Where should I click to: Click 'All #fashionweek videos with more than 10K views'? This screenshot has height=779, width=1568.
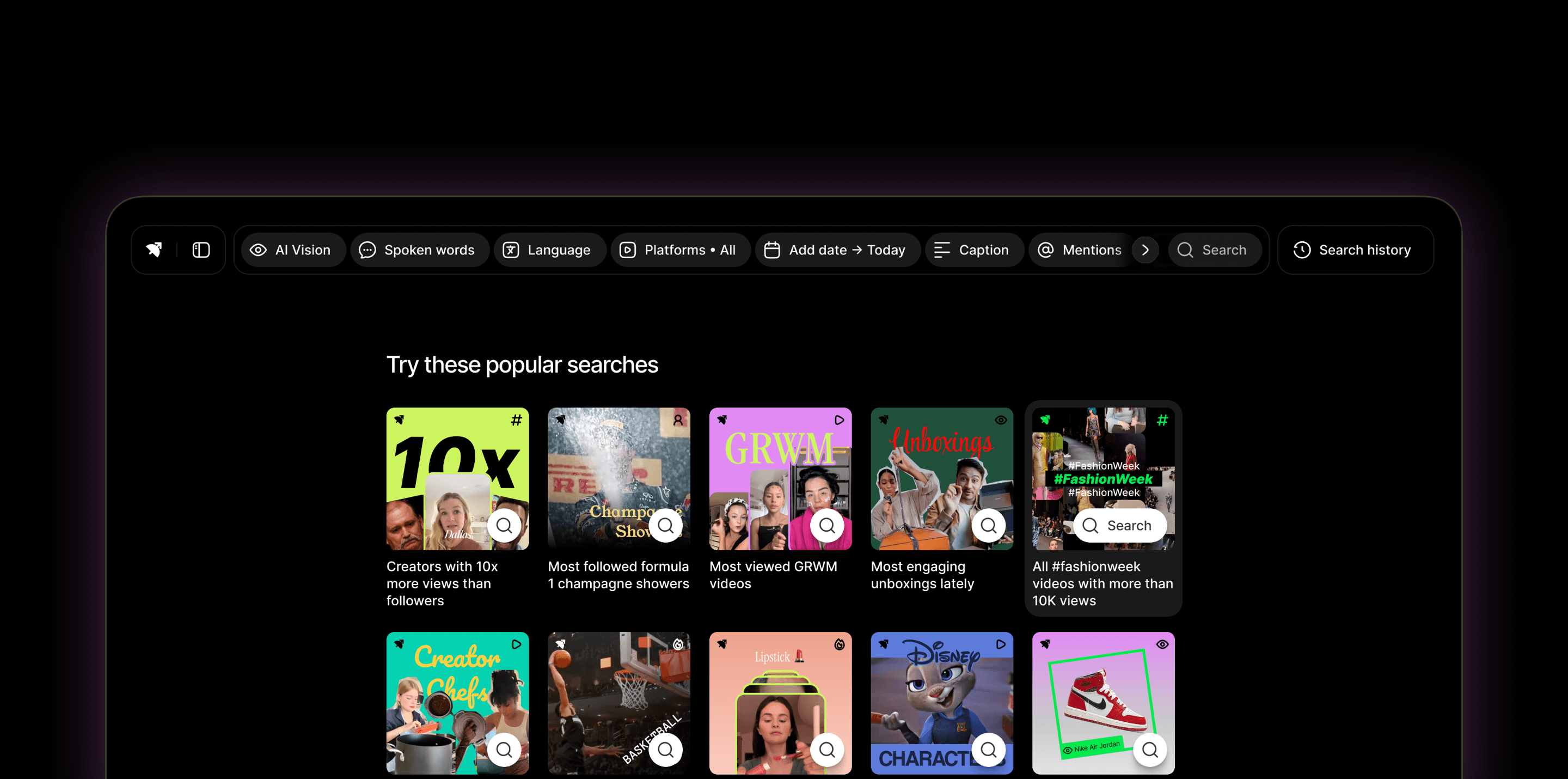1102,583
